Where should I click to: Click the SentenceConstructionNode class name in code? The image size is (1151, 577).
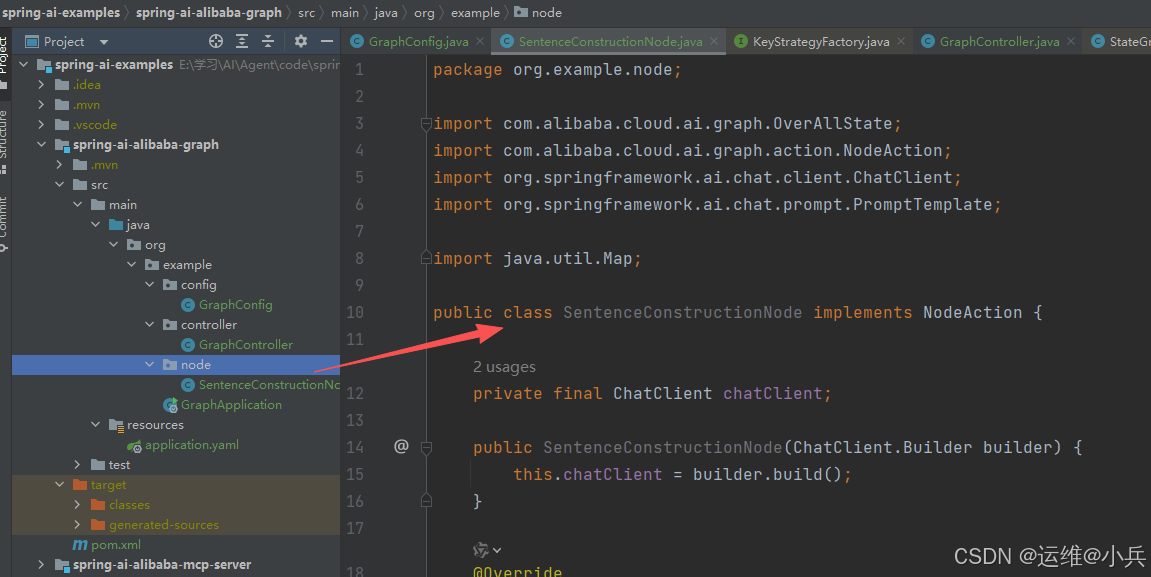click(x=683, y=313)
